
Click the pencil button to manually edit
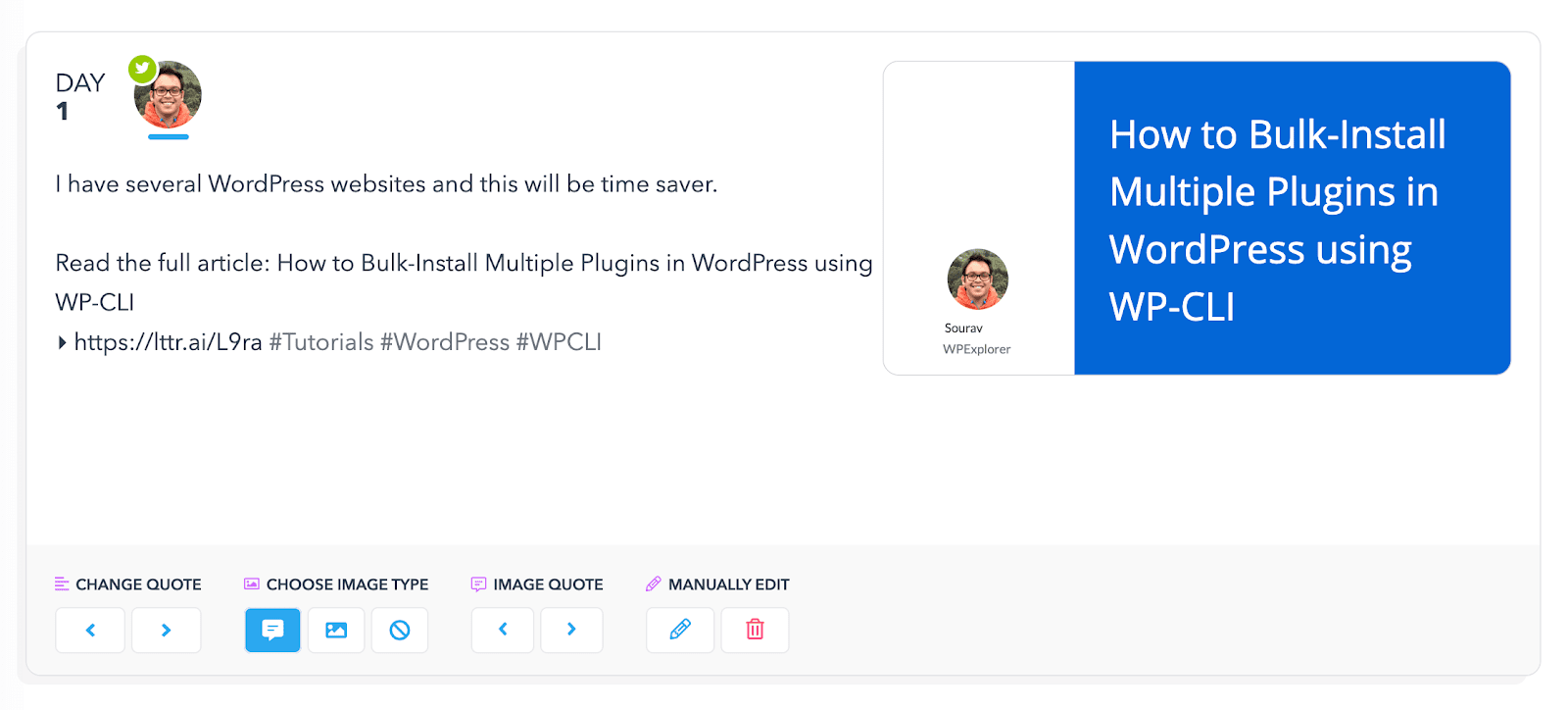coord(680,630)
